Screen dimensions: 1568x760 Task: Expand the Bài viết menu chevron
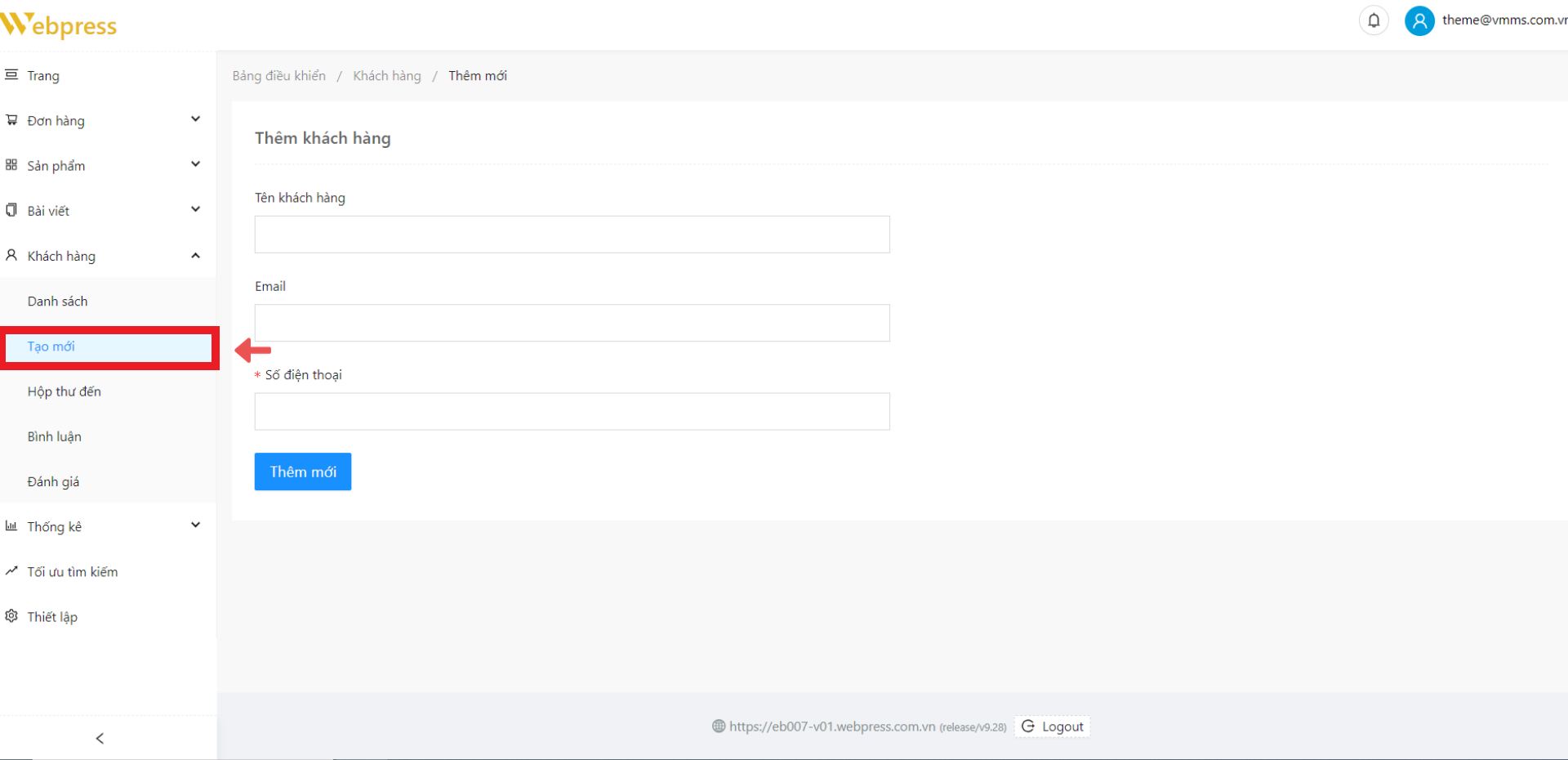pos(195,209)
